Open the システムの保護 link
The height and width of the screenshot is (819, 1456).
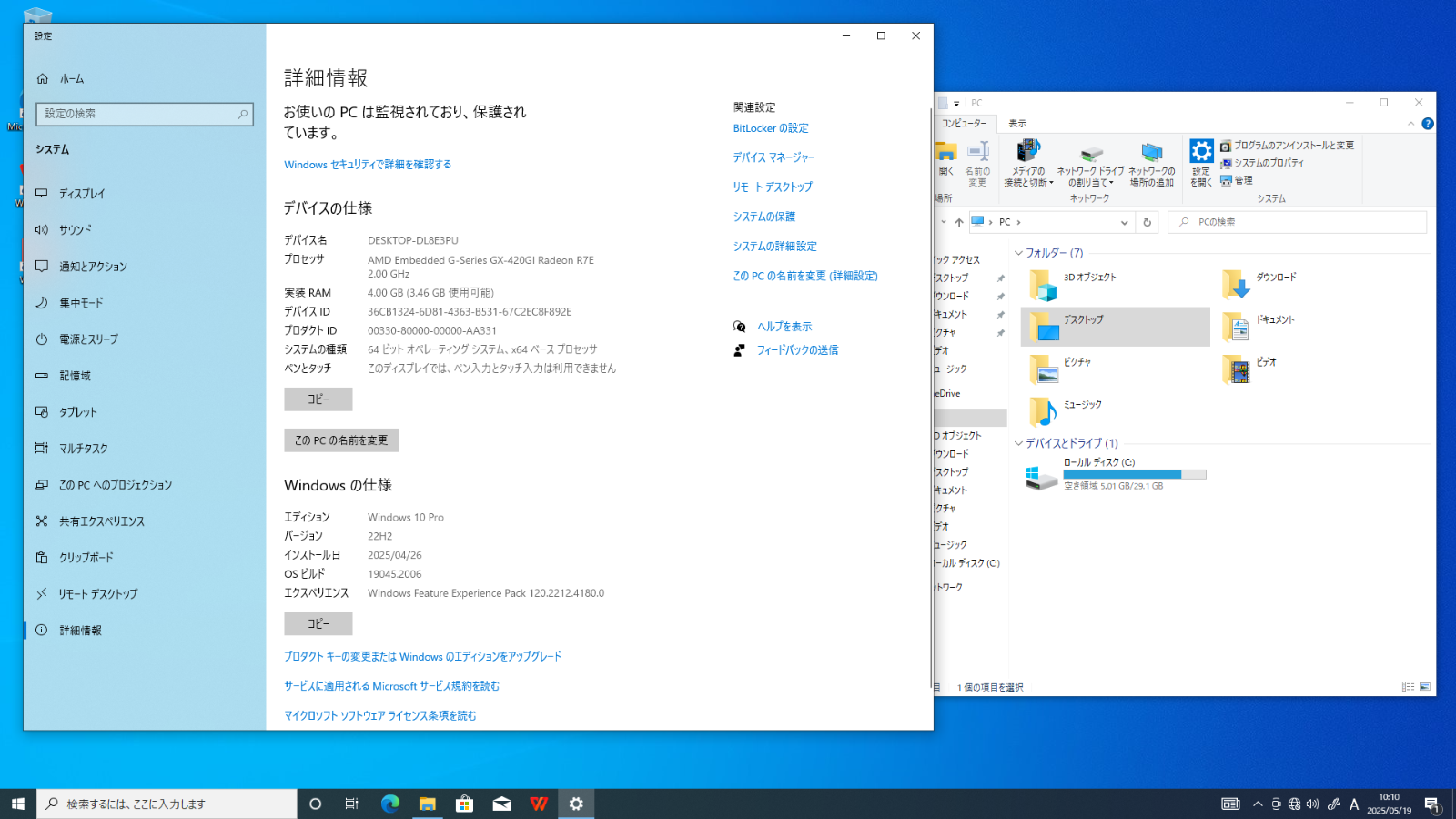click(764, 217)
